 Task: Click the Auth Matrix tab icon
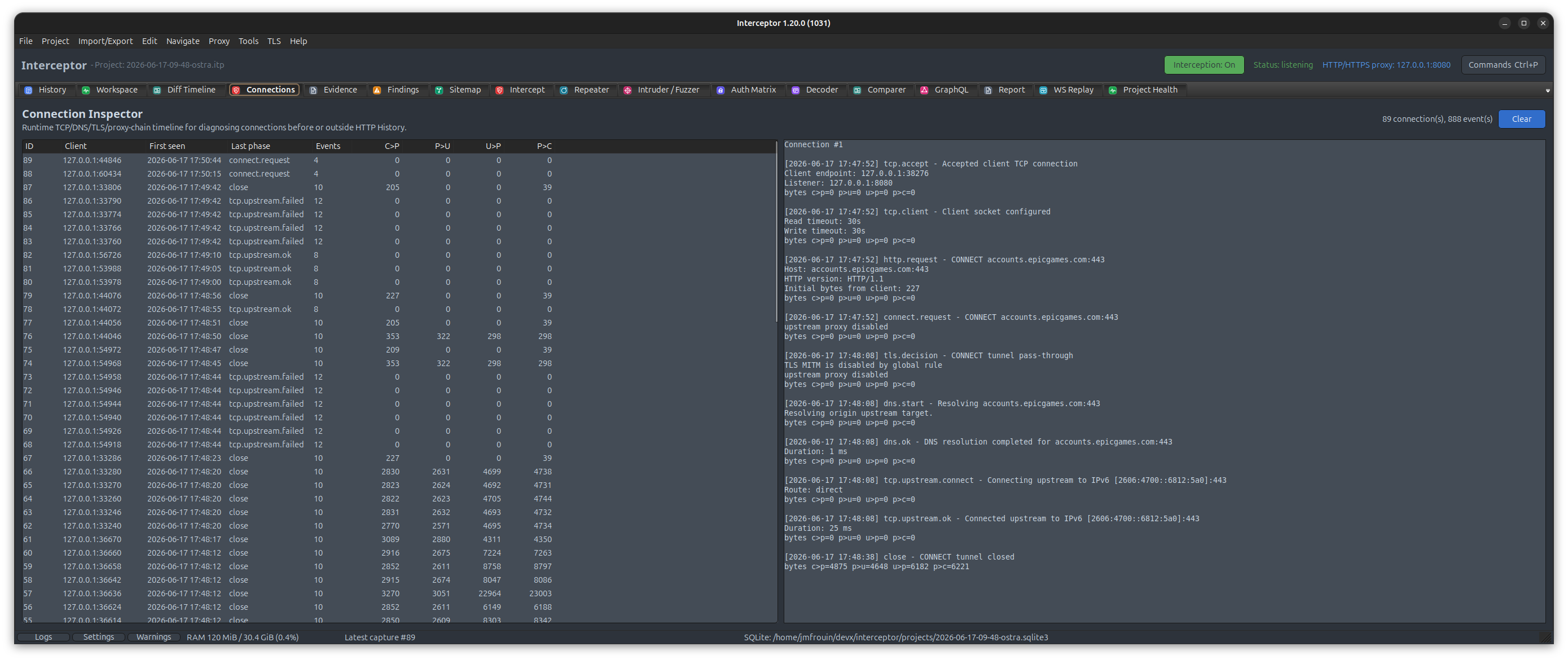721,90
